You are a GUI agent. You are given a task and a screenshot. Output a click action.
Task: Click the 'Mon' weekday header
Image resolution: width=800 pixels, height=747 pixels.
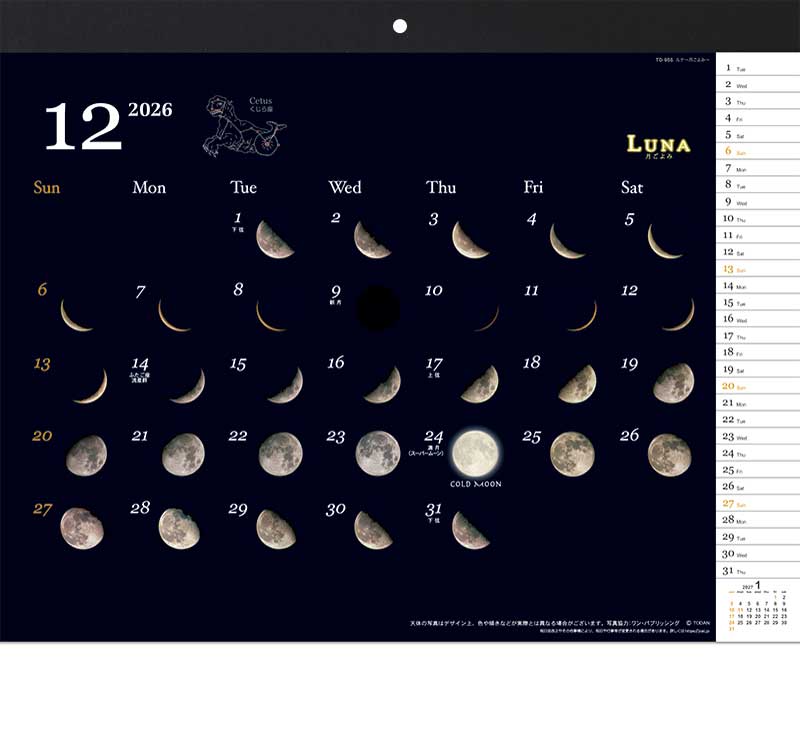point(149,187)
